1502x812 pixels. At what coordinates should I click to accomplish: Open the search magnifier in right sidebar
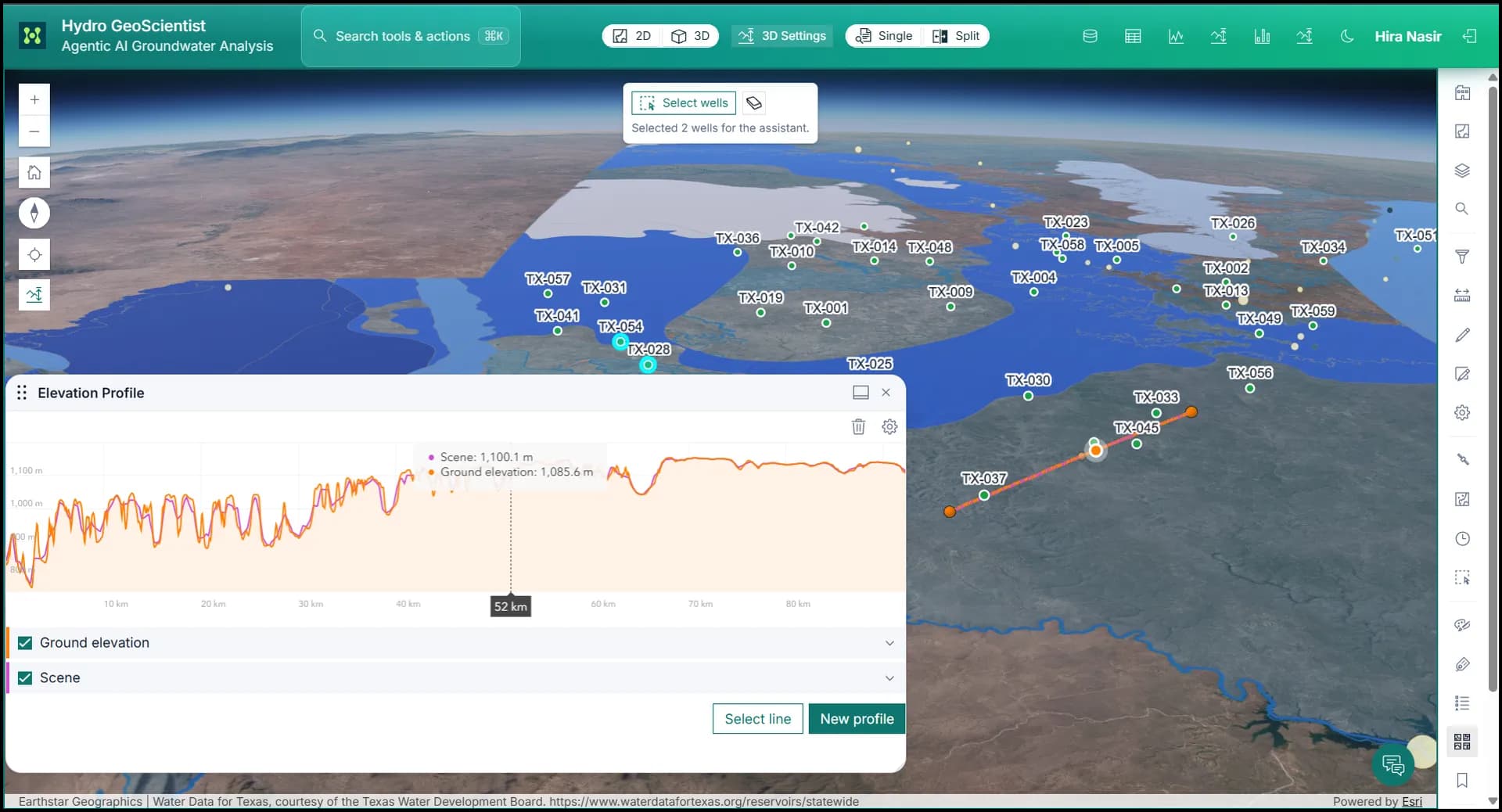coord(1462,209)
